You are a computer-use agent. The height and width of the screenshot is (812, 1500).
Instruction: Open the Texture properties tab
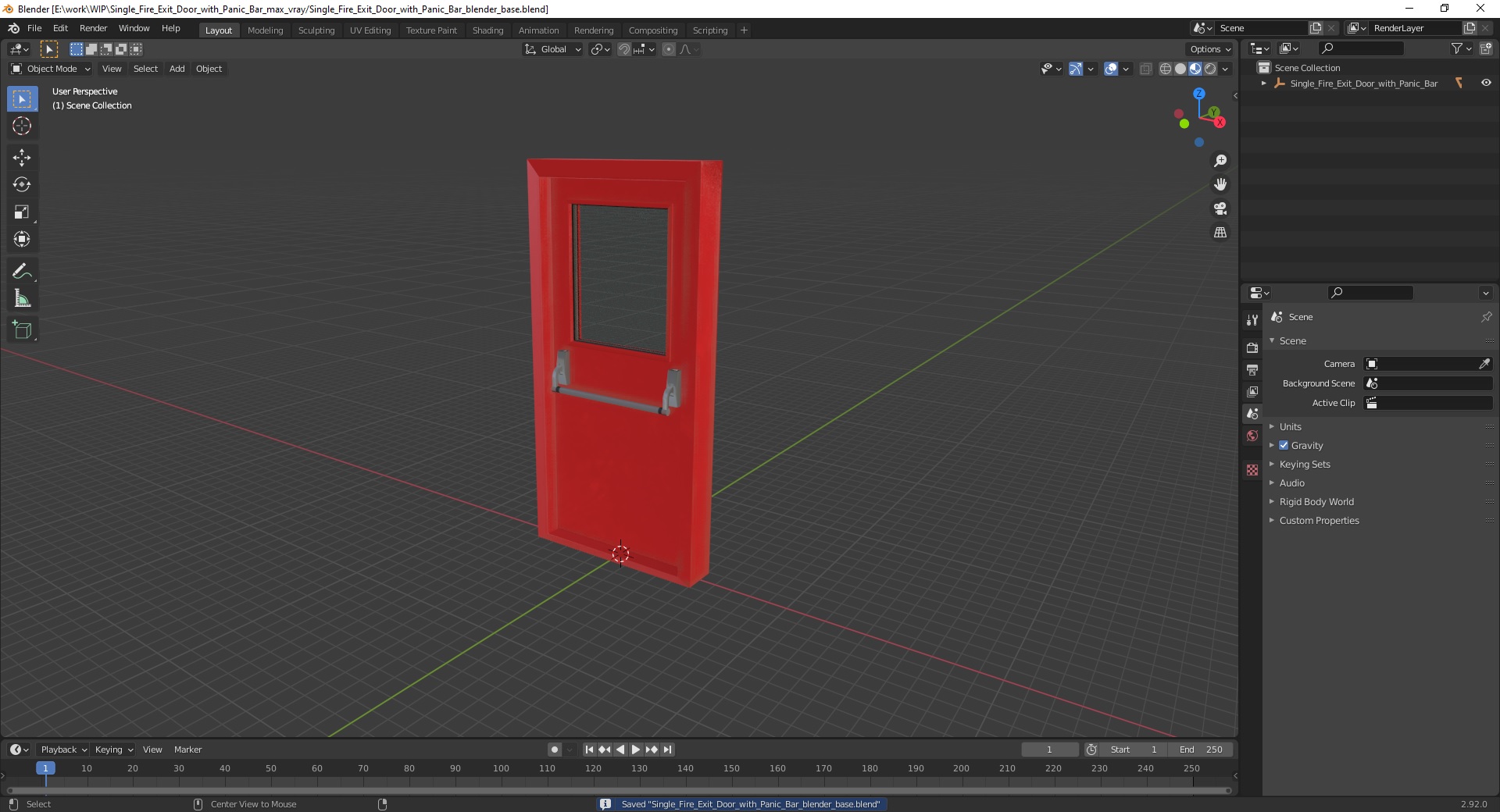point(1252,470)
